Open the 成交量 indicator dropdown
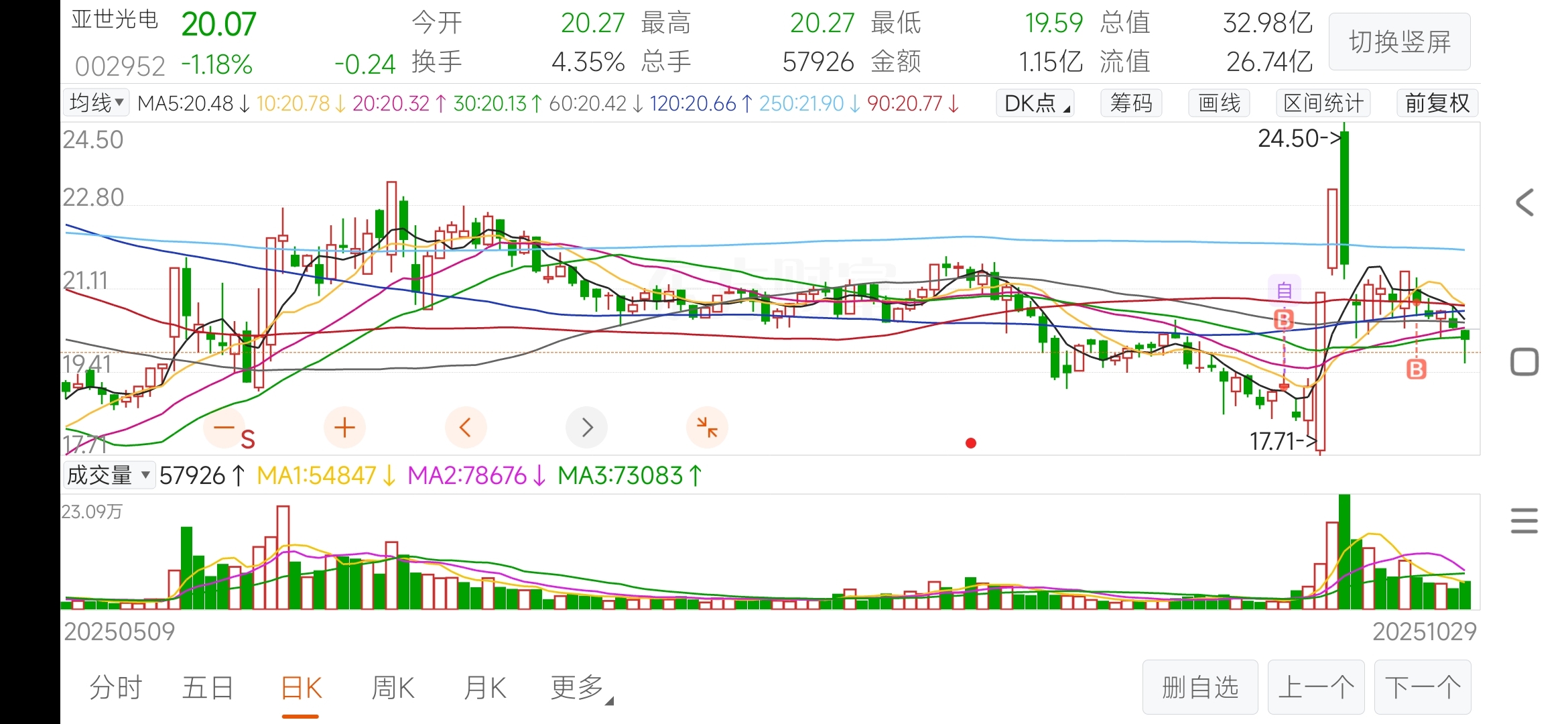The height and width of the screenshot is (724, 1568). tap(109, 475)
